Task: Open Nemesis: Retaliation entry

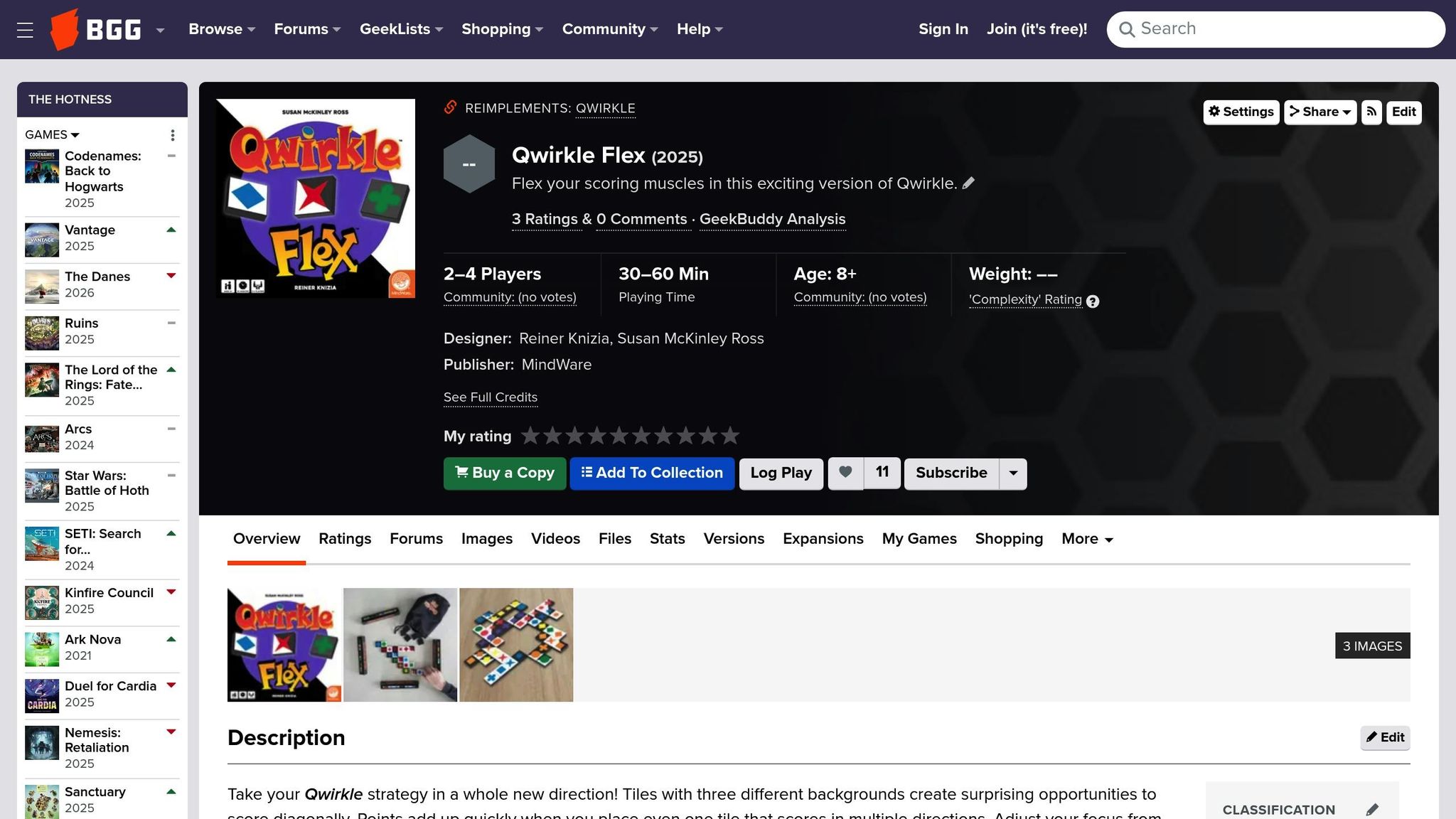Action: 102,747
